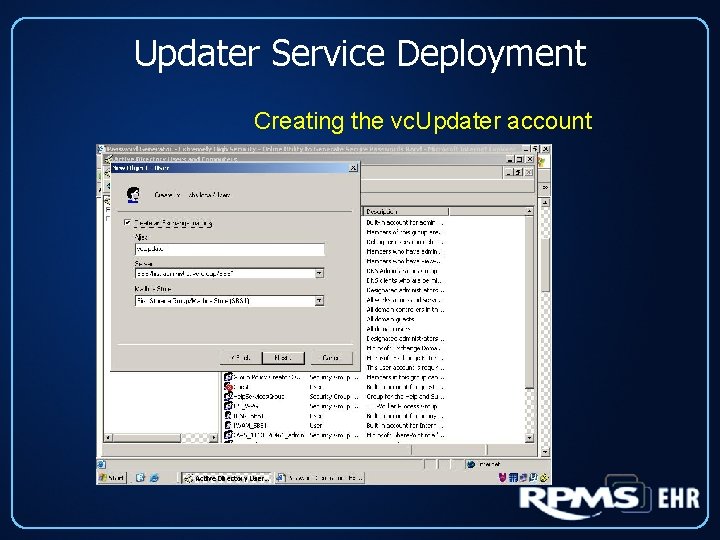Click the Mailbox Store combo box field
The width and height of the screenshot is (720, 540).
tap(230, 301)
